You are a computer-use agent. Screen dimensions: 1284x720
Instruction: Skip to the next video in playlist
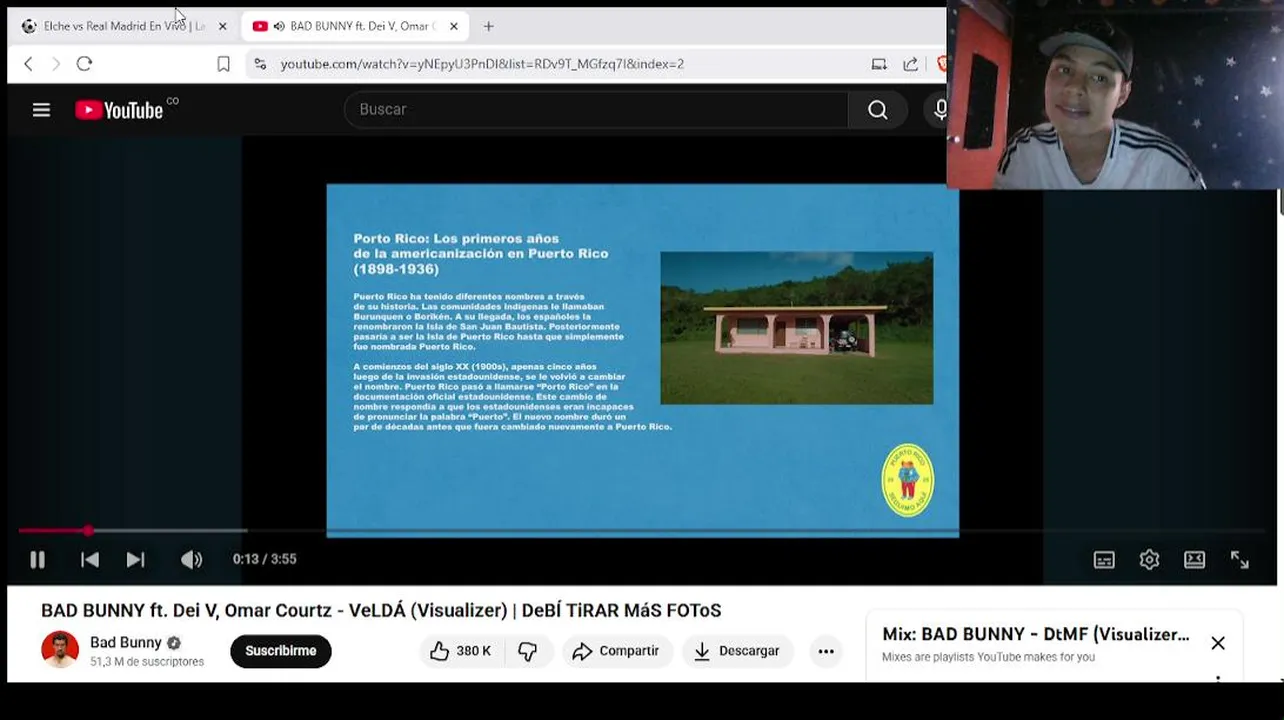coord(135,560)
